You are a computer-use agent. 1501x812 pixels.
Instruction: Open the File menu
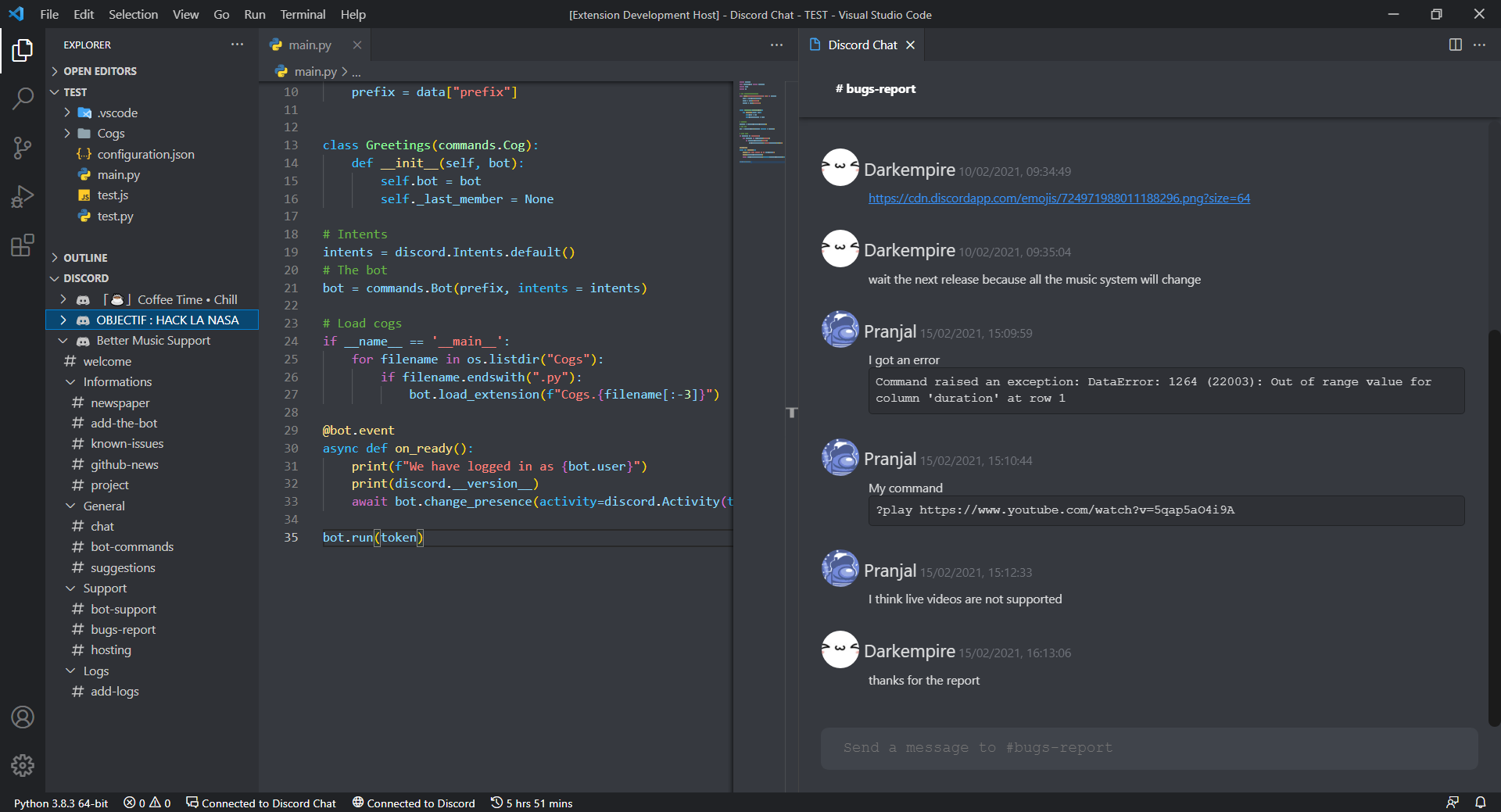pyautogui.click(x=49, y=14)
